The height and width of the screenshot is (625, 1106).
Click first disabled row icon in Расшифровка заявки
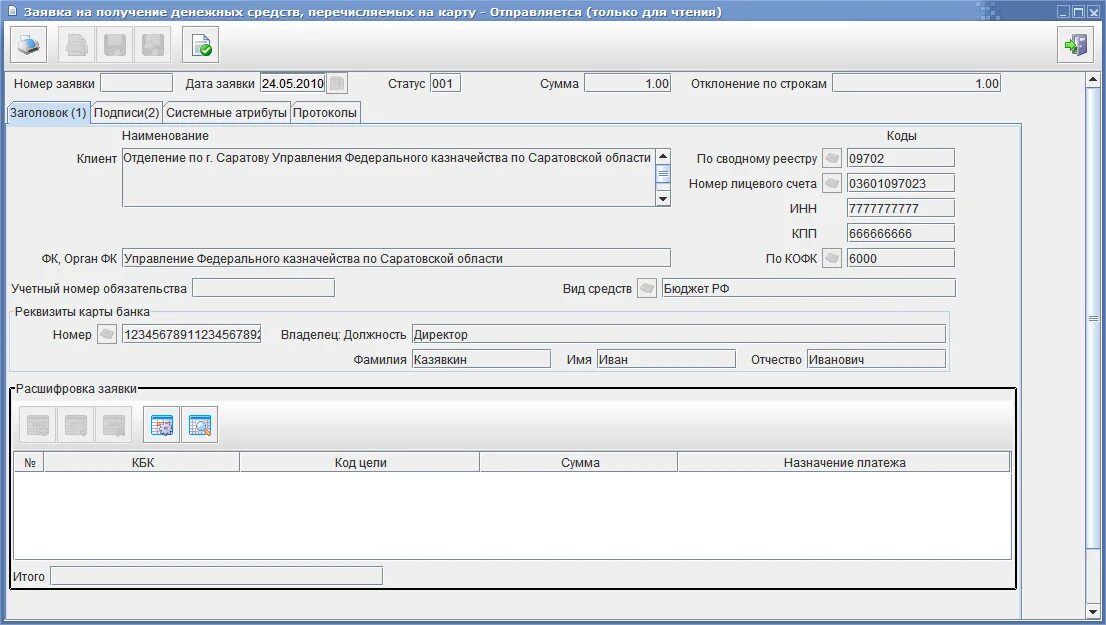click(x=37, y=425)
